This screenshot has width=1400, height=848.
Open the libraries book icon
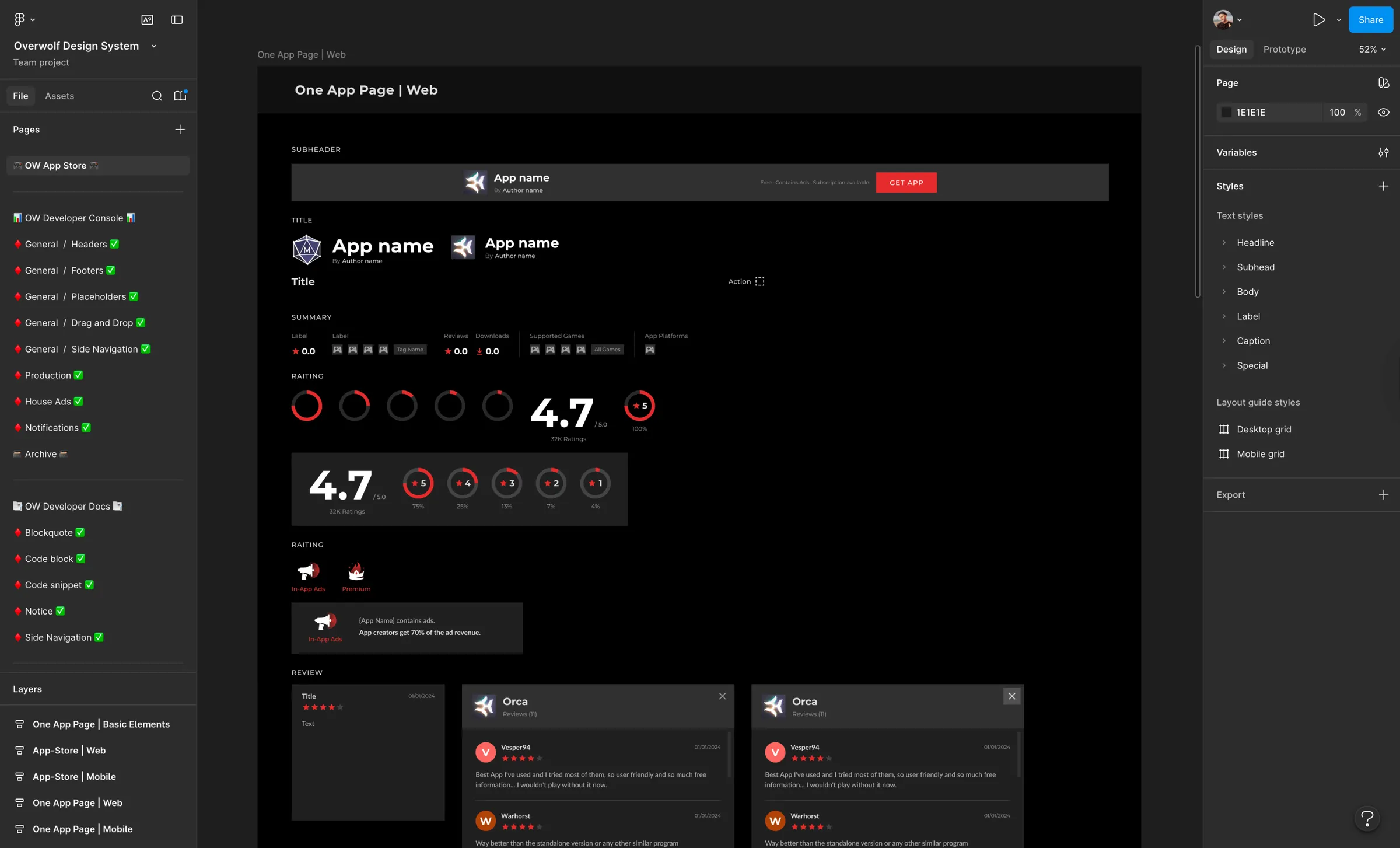[180, 96]
